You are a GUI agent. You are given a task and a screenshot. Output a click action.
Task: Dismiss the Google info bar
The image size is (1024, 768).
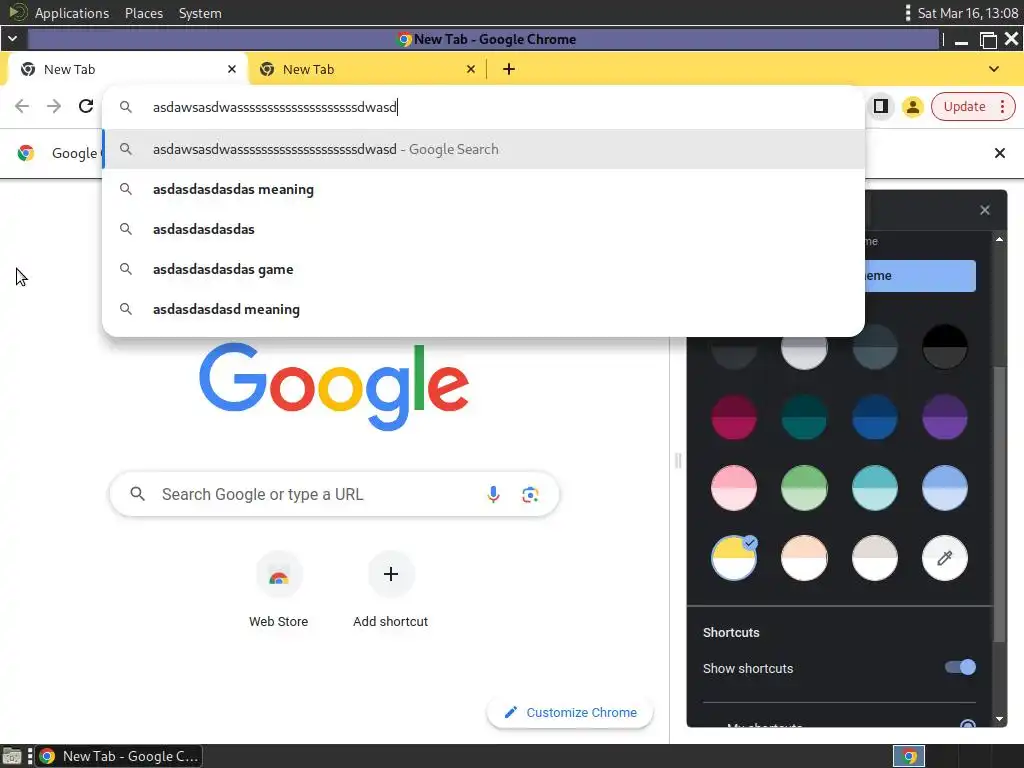(999, 153)
